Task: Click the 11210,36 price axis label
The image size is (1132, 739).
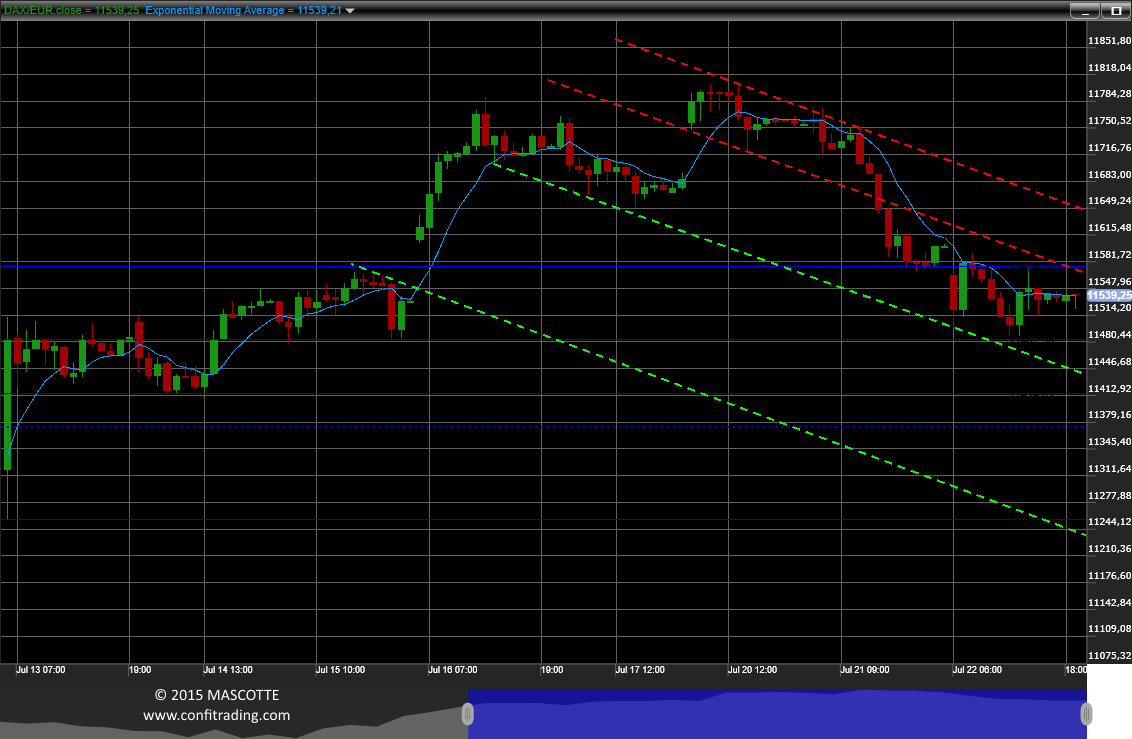Action: [x=1109, y=549]
